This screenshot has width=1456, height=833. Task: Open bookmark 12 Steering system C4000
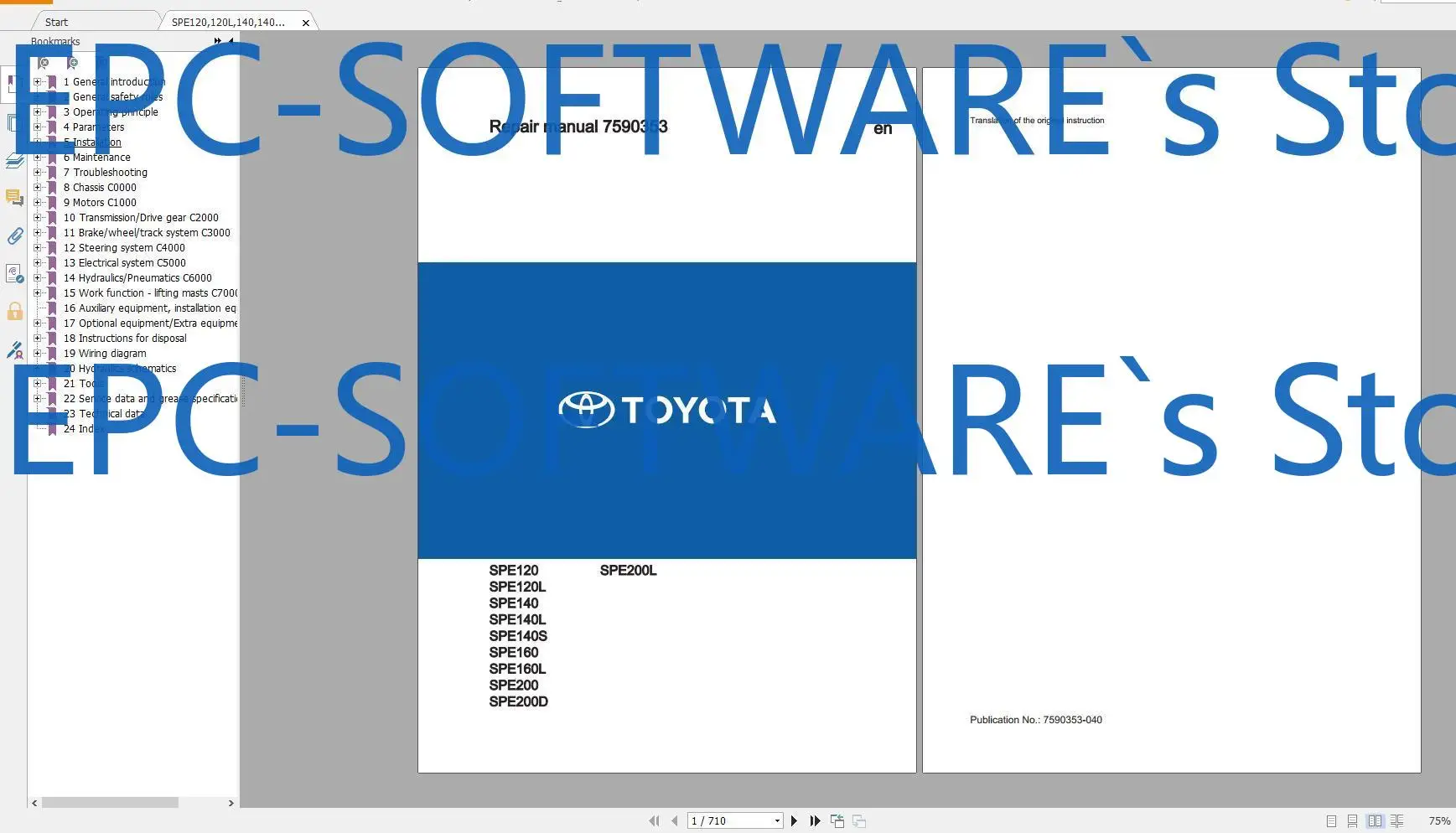[x=124, y=248]
